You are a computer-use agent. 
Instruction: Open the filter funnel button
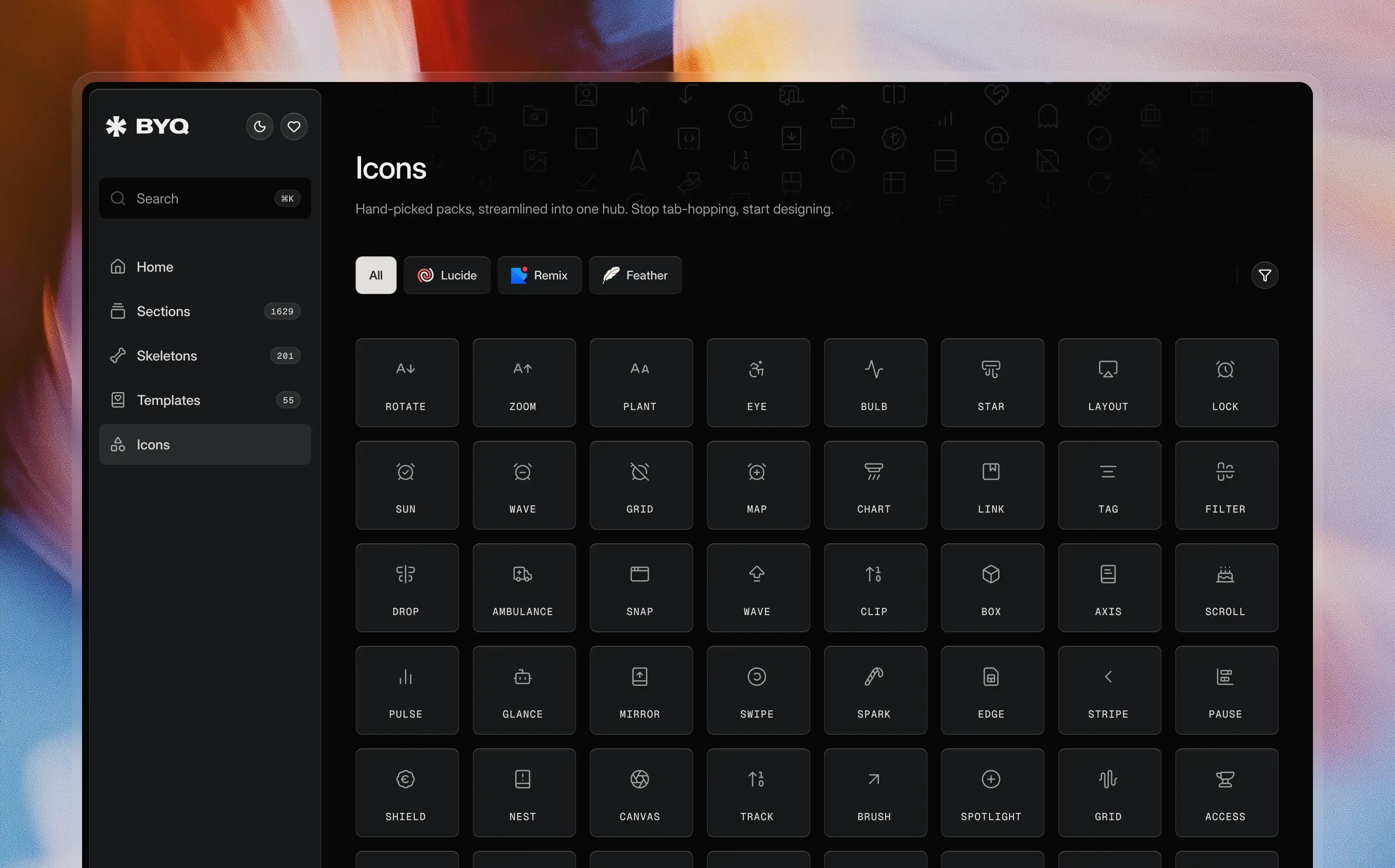click(x=1264, y=276)
